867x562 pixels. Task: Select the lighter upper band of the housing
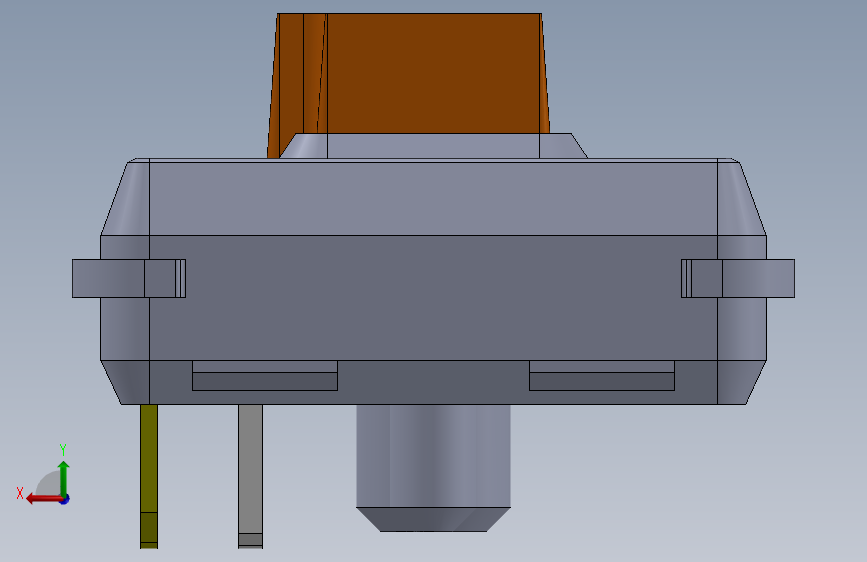click(x=433, y=199)
